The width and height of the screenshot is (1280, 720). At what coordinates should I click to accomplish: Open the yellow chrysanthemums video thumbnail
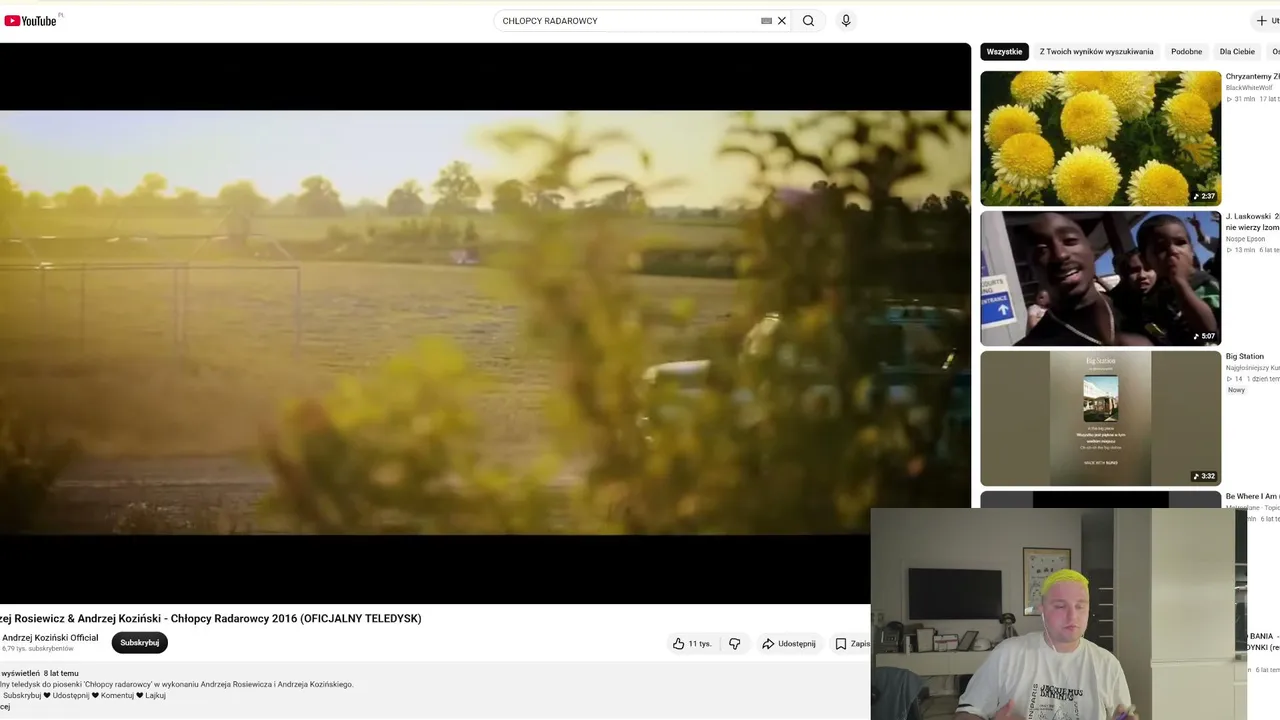(x=1100, y=138)
